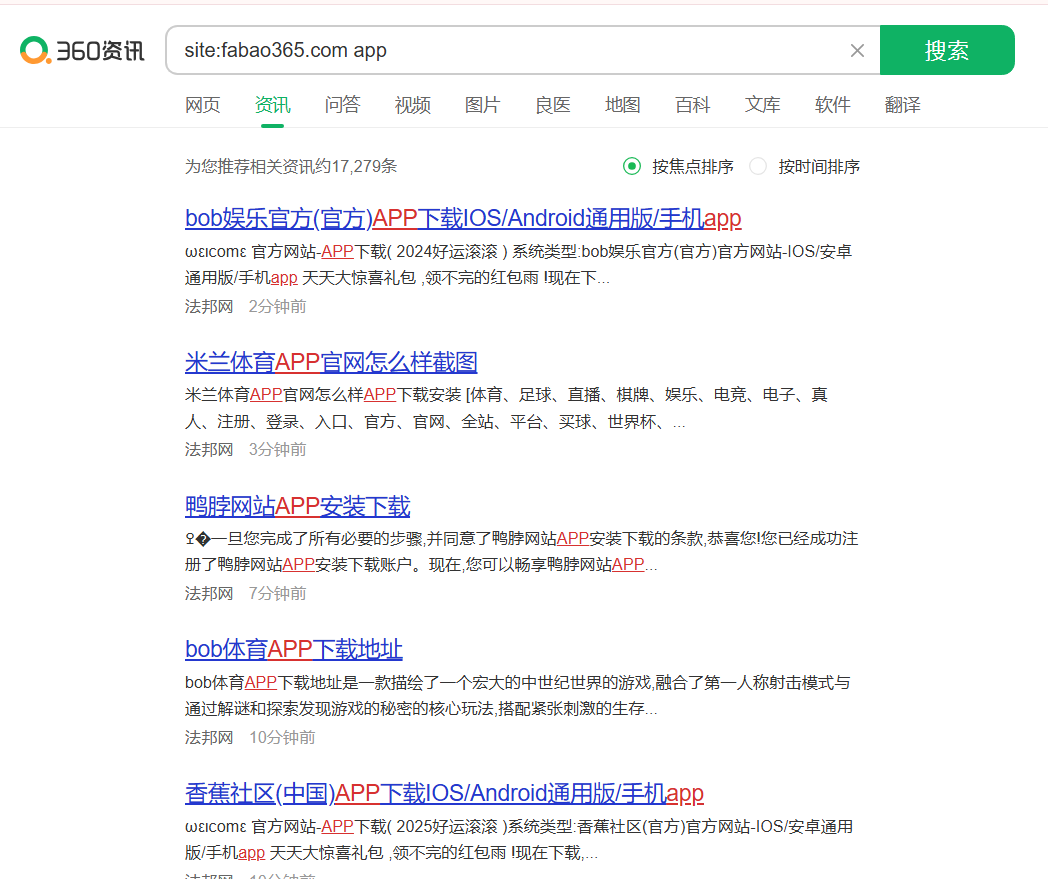This screenshot has height=879, width=1048.
Task: Switch to the 视频 tab
Action: (412, 105)
